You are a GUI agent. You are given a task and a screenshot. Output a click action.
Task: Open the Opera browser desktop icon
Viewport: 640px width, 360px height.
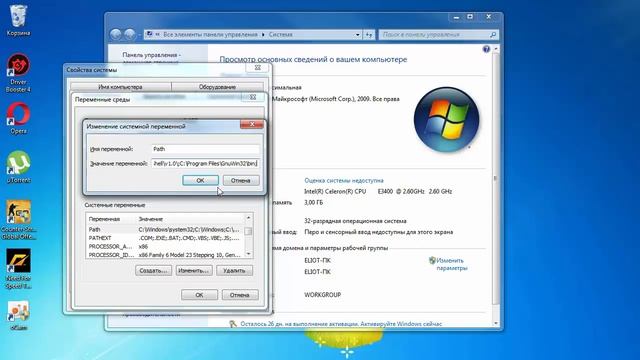click(x=18, y=118)
